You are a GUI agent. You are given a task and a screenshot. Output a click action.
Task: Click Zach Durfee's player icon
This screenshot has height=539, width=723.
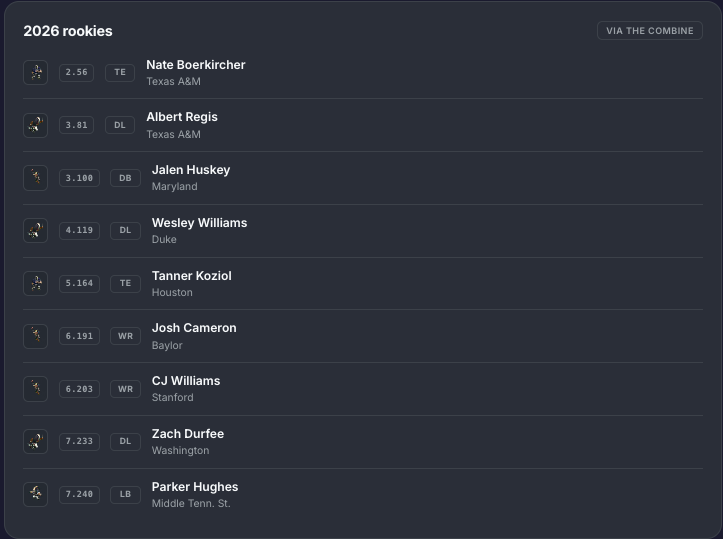[36, 441]
